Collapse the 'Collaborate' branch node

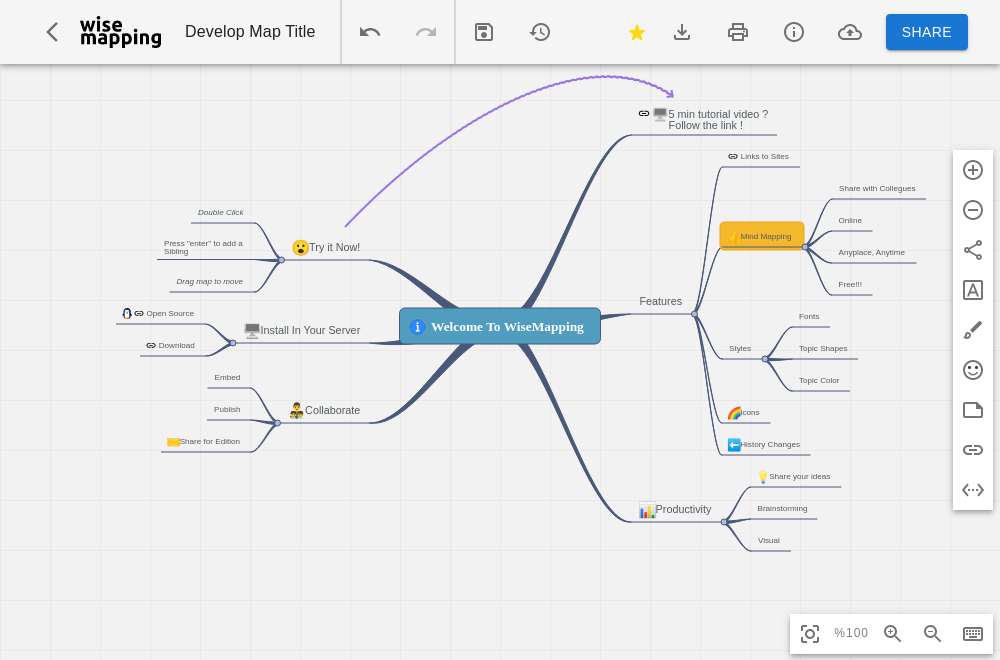point(277,423)
